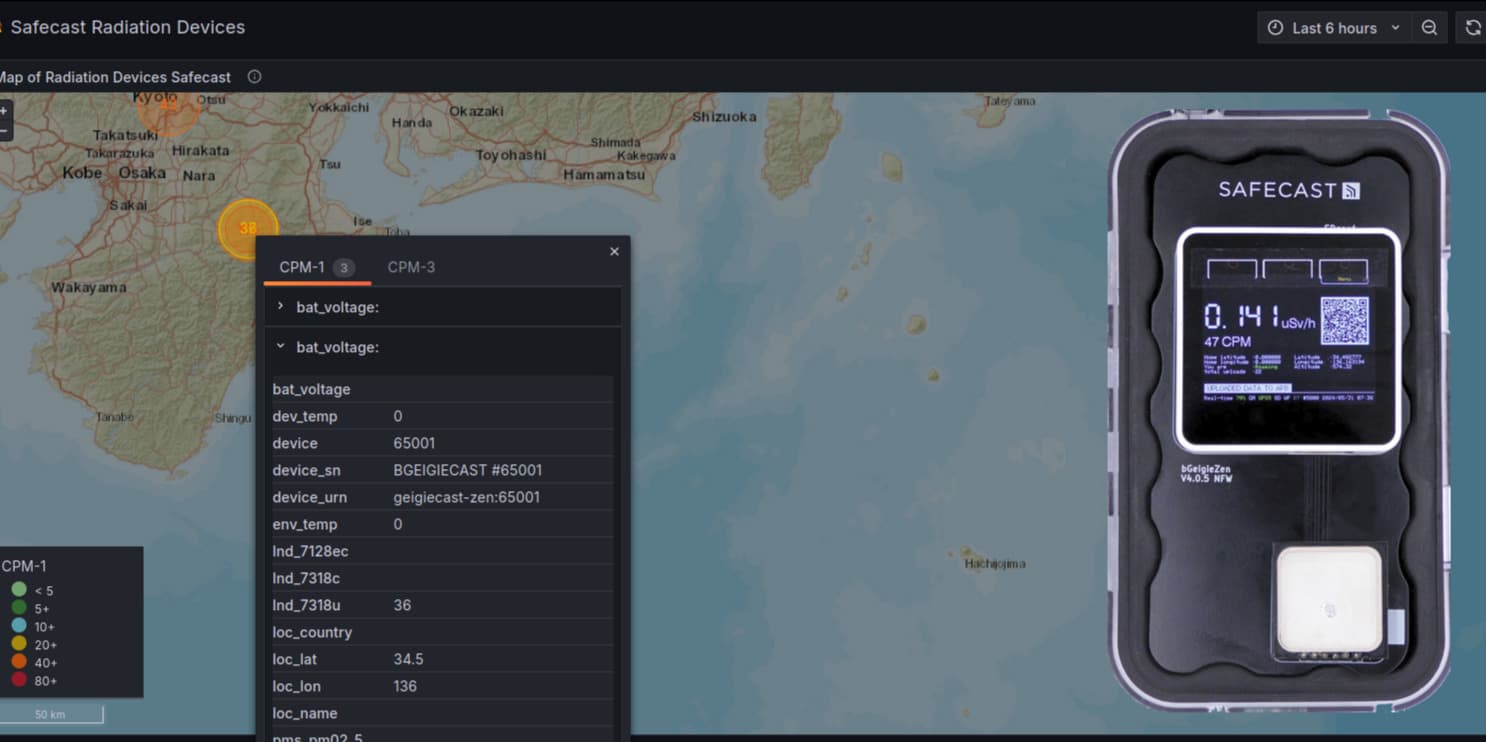The width and height of the screenshot is (1486, 742).
Task: Click the Safecast bGeigieZen device image
Action: tap(1279, 412)
